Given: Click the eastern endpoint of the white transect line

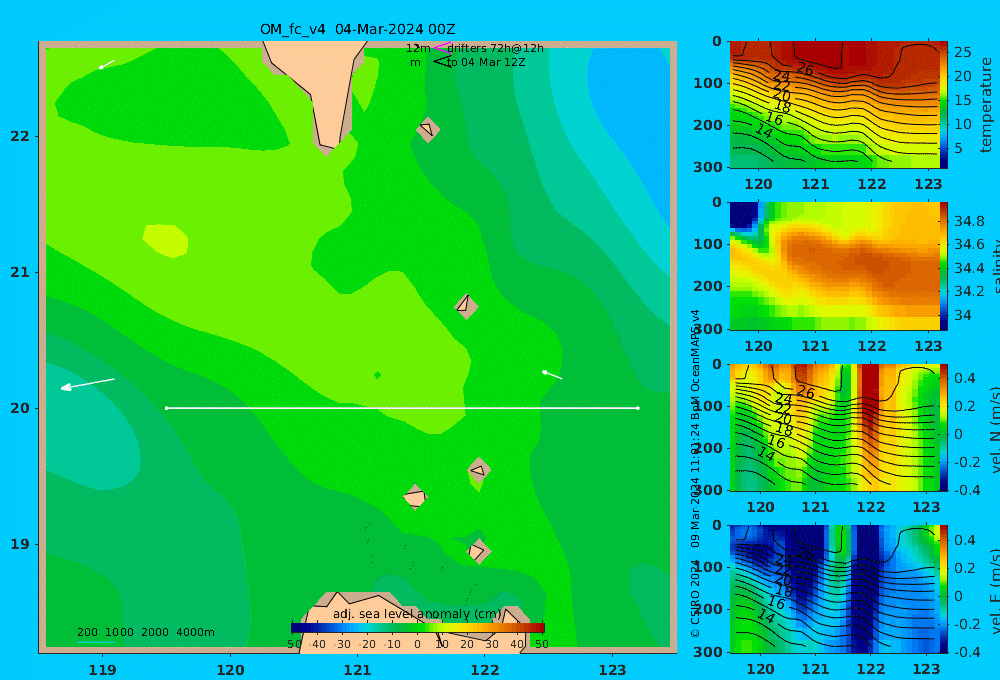Looking at the screenshot, I should click(x=638, y=408).
